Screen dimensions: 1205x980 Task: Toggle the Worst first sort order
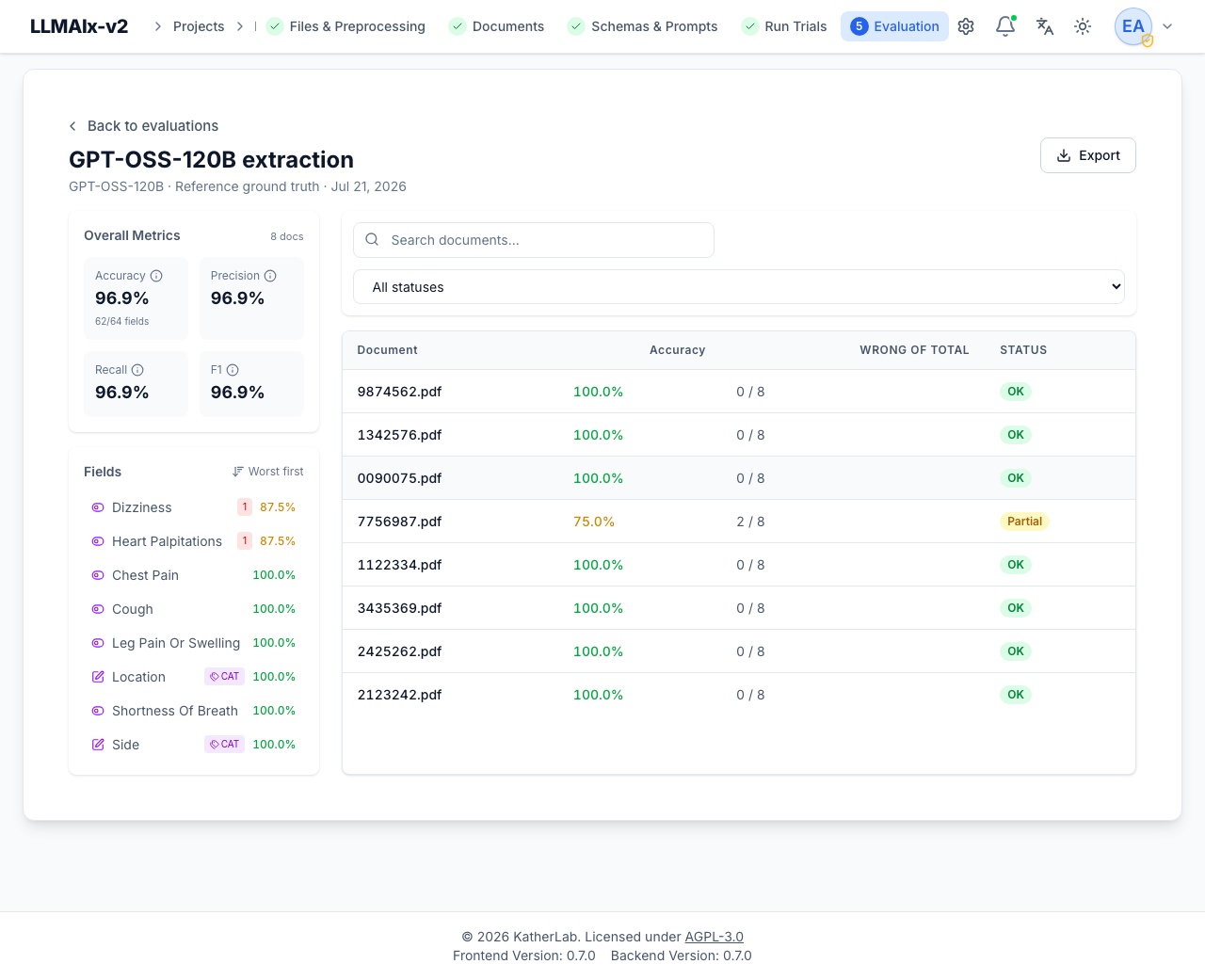(x=268, y=472)
